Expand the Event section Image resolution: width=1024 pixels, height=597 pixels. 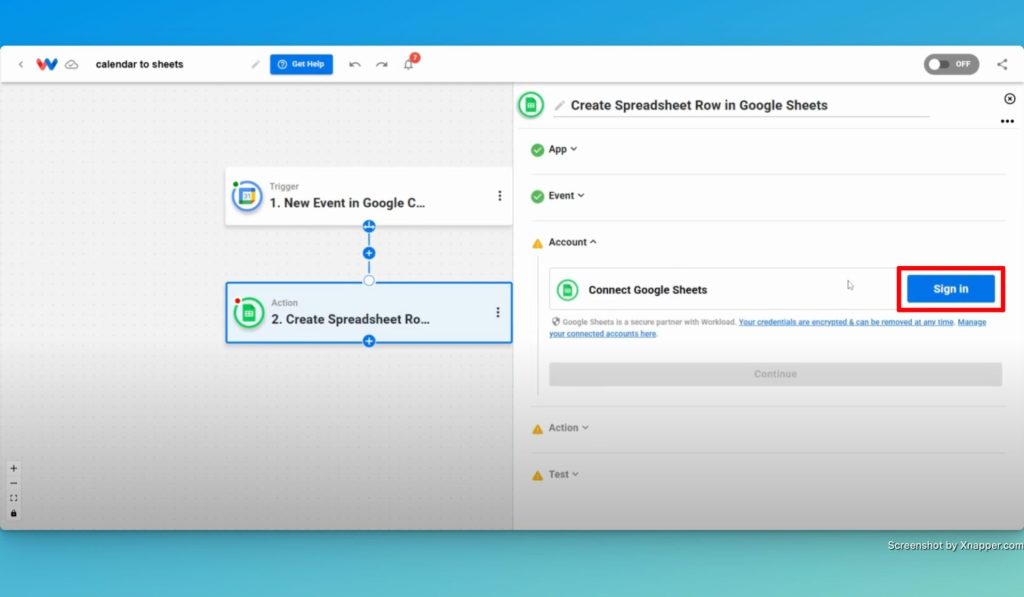(566, 196)
